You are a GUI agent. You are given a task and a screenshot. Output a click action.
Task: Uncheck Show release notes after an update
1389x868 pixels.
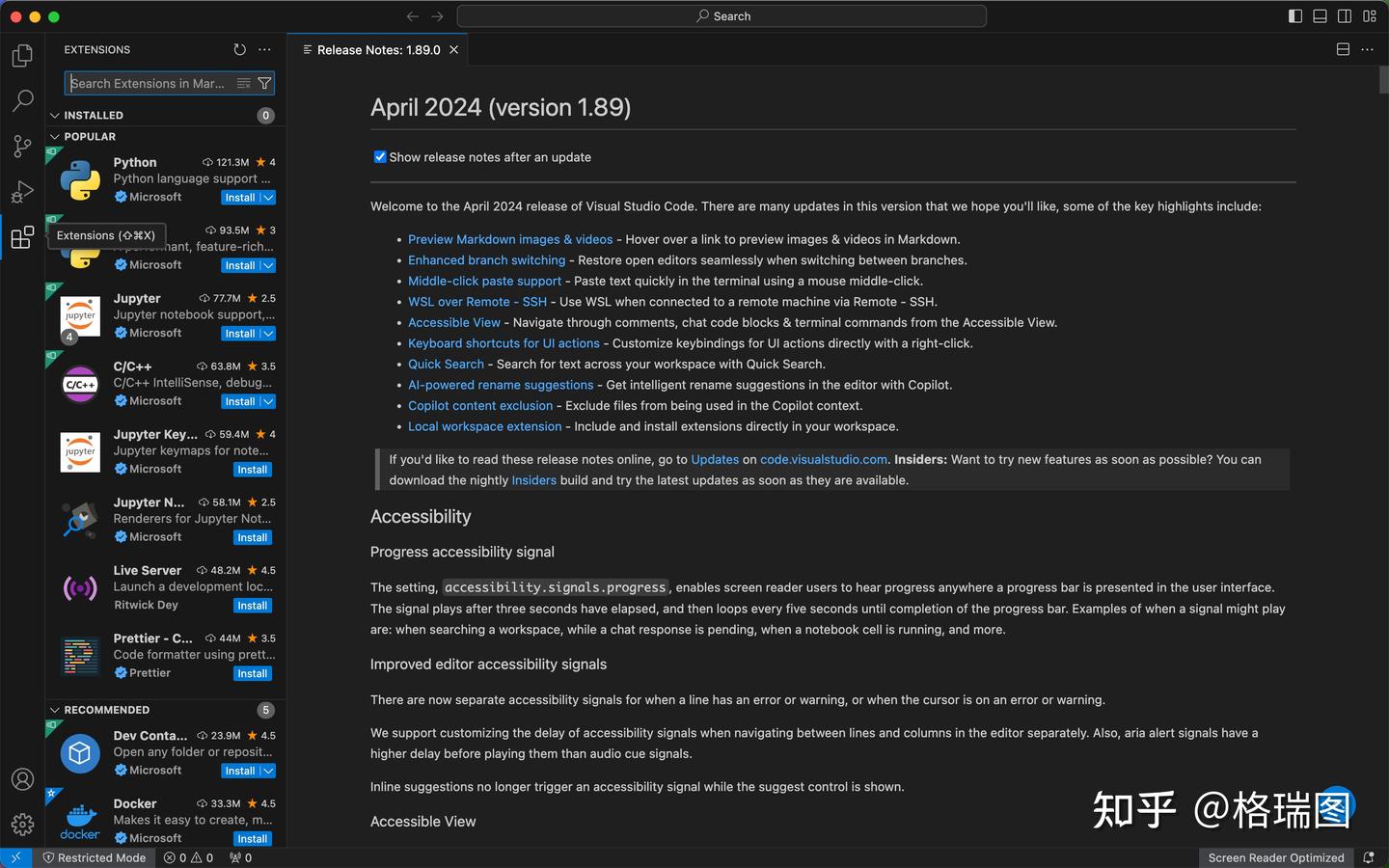coord(379,156)
